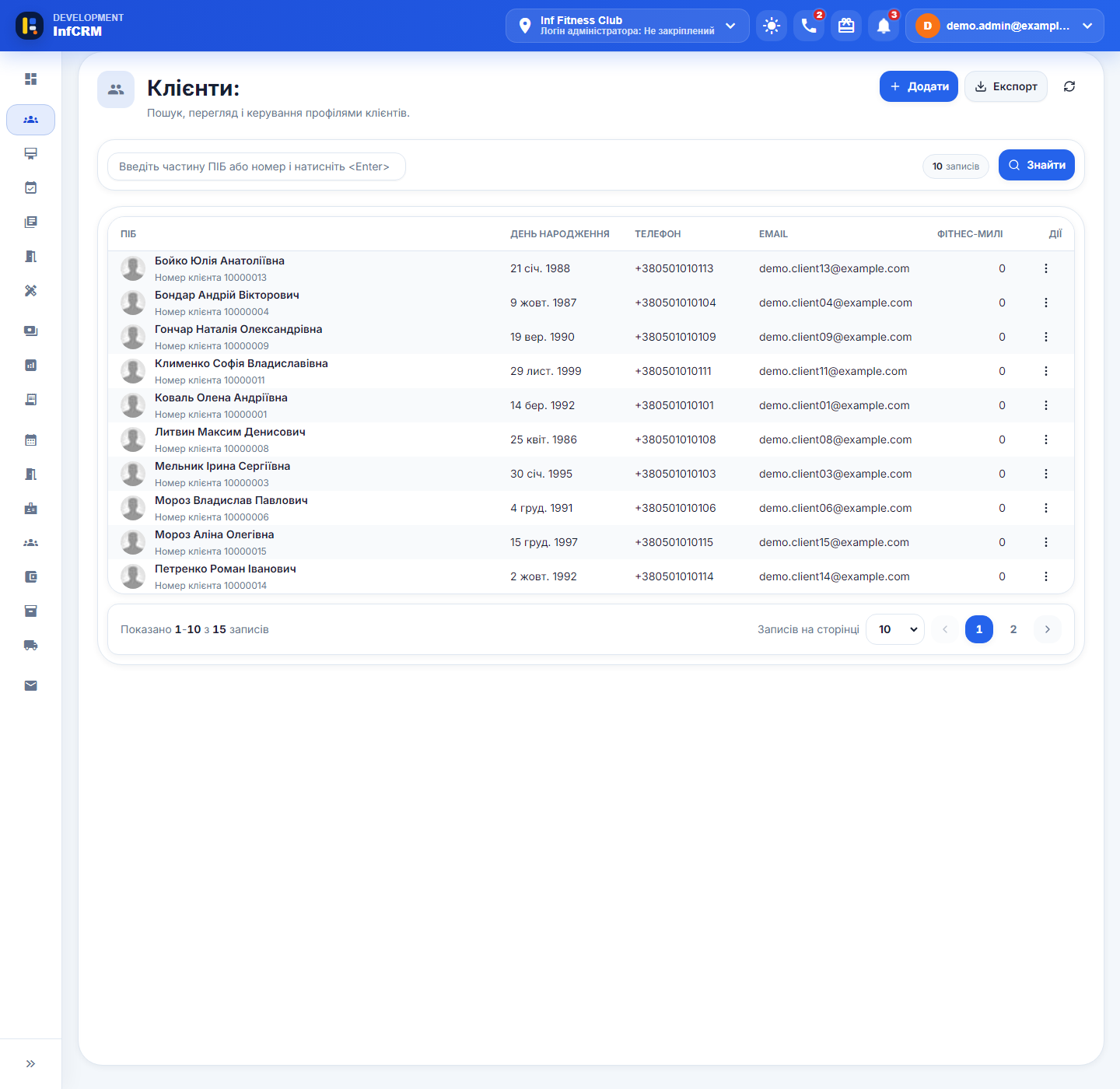Open the records-per-page dropdown showing 10
This screenshot has height=1089, width=1120.
click(x=895, y=629)
